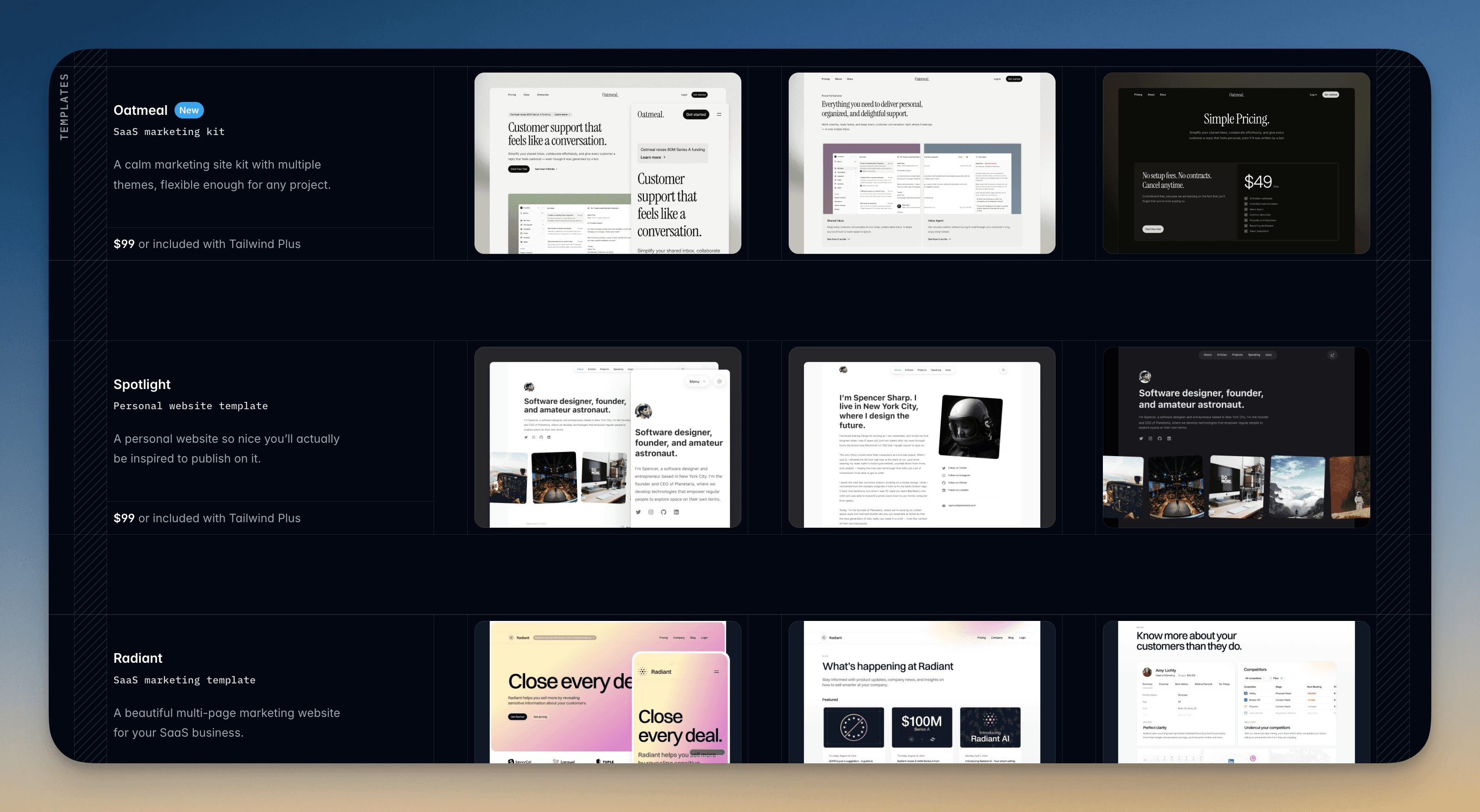Open the Radiant template title
Screen dimensions: 1480x812
point(138,658)
